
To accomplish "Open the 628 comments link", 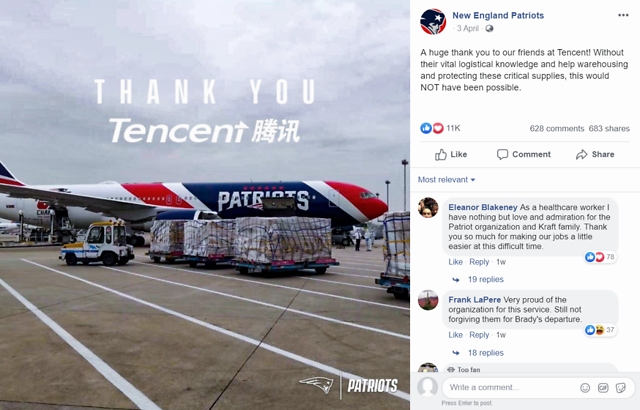I will [x=557, y=129].
